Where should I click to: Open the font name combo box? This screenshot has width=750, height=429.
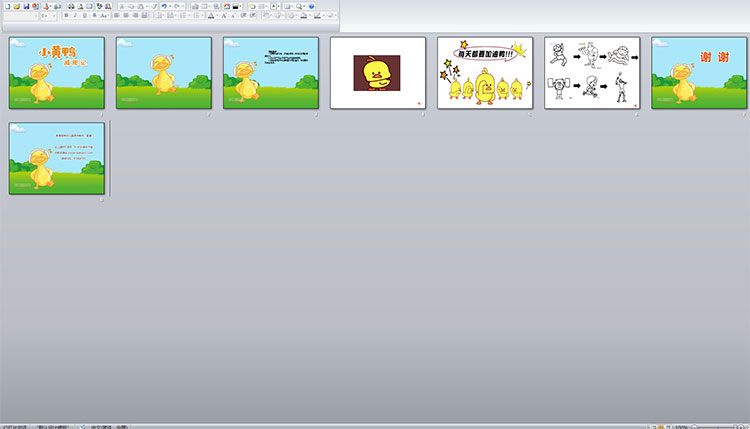(21, 16)
